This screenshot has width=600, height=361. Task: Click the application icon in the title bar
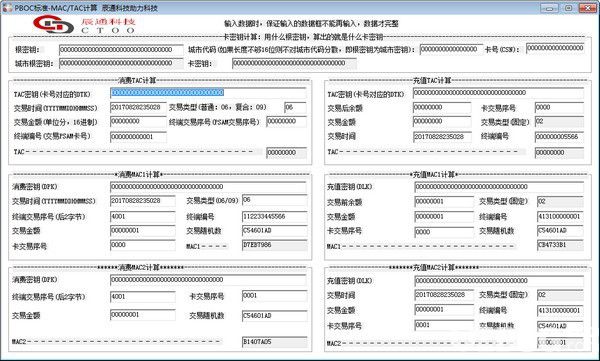tap(7, 8)
